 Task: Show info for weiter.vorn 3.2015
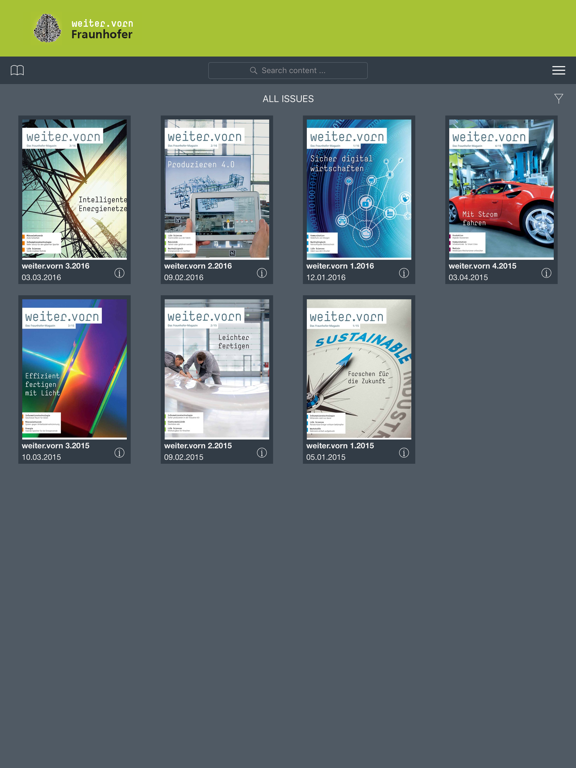pos(120,453)
